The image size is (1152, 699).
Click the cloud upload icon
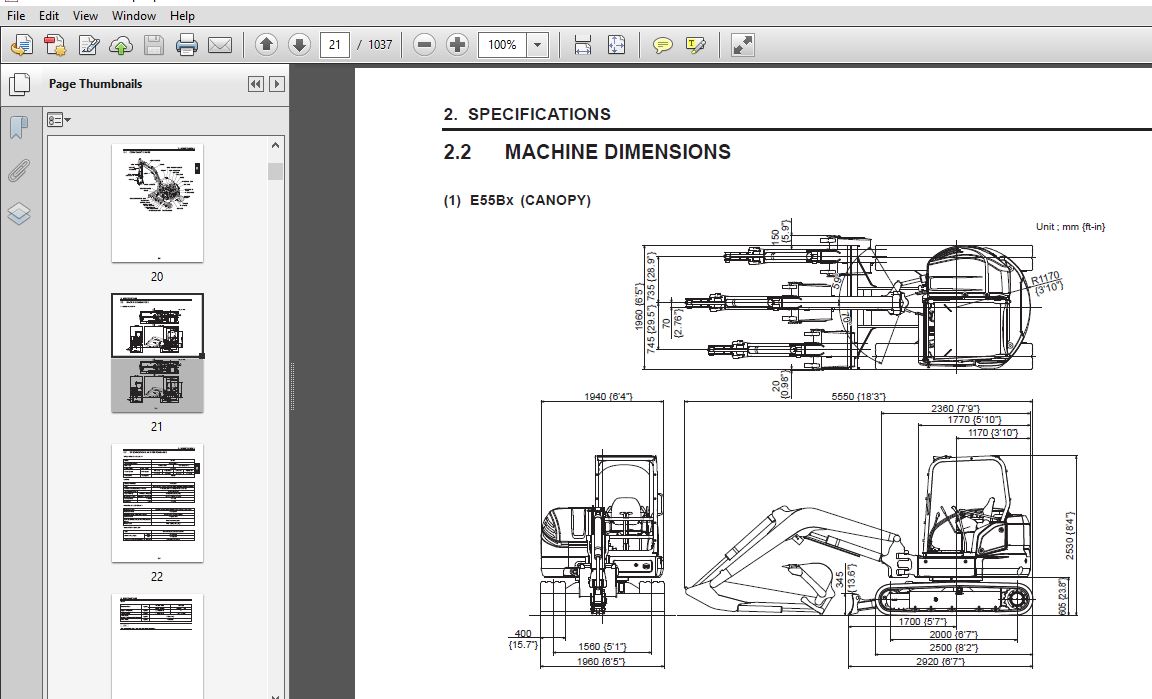click(x=120, y=46)
